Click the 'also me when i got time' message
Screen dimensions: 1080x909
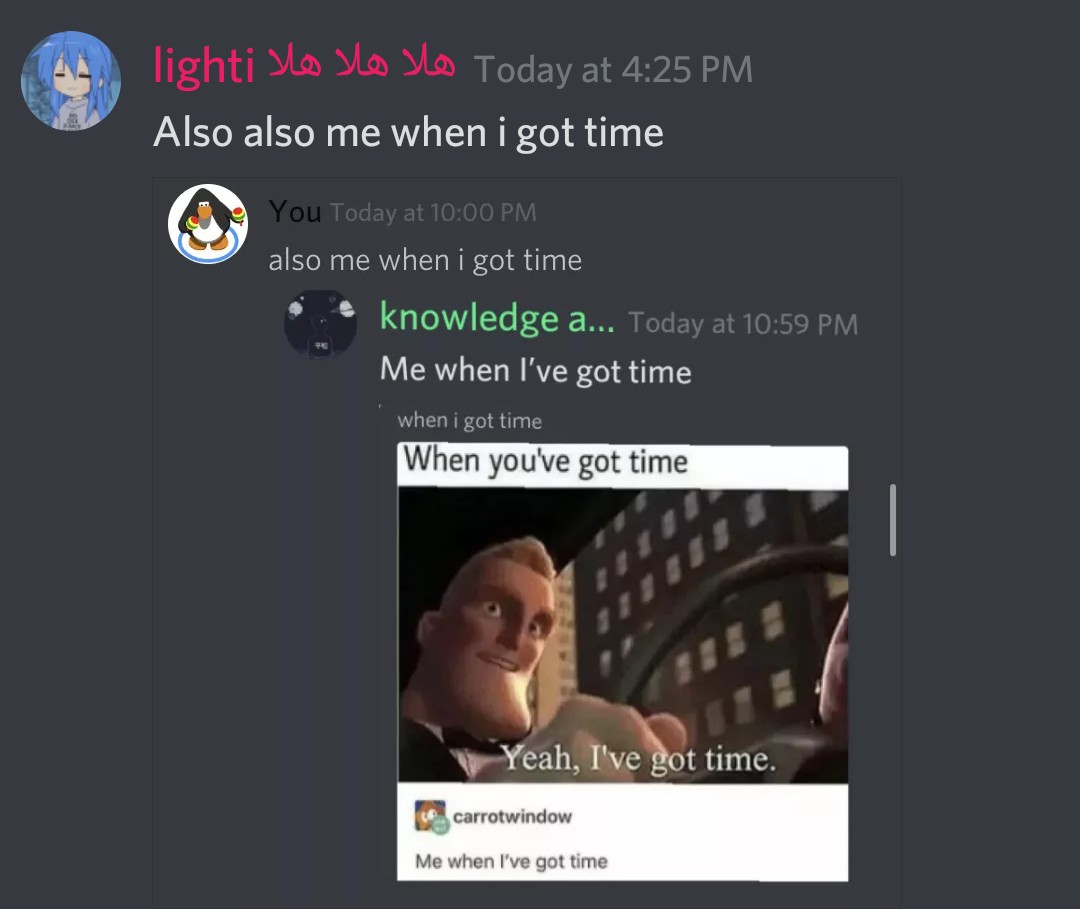(x=425, y=260)
